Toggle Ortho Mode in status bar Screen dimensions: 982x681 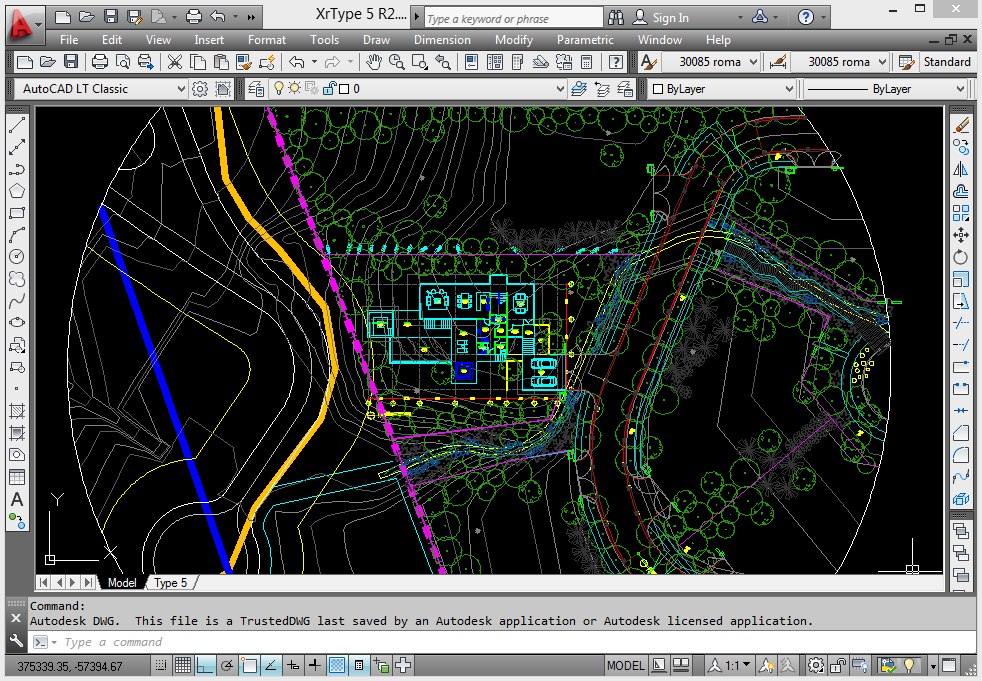tap(205, 665)
